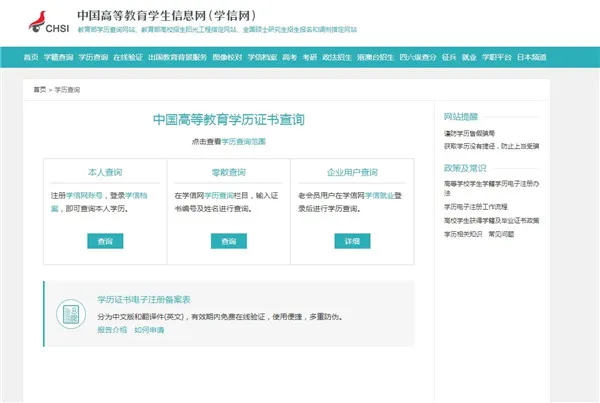This screenshot has width=600, height=403.
Task: Open 学信档案 link in 本人查询 card
Action: point(136,196)
